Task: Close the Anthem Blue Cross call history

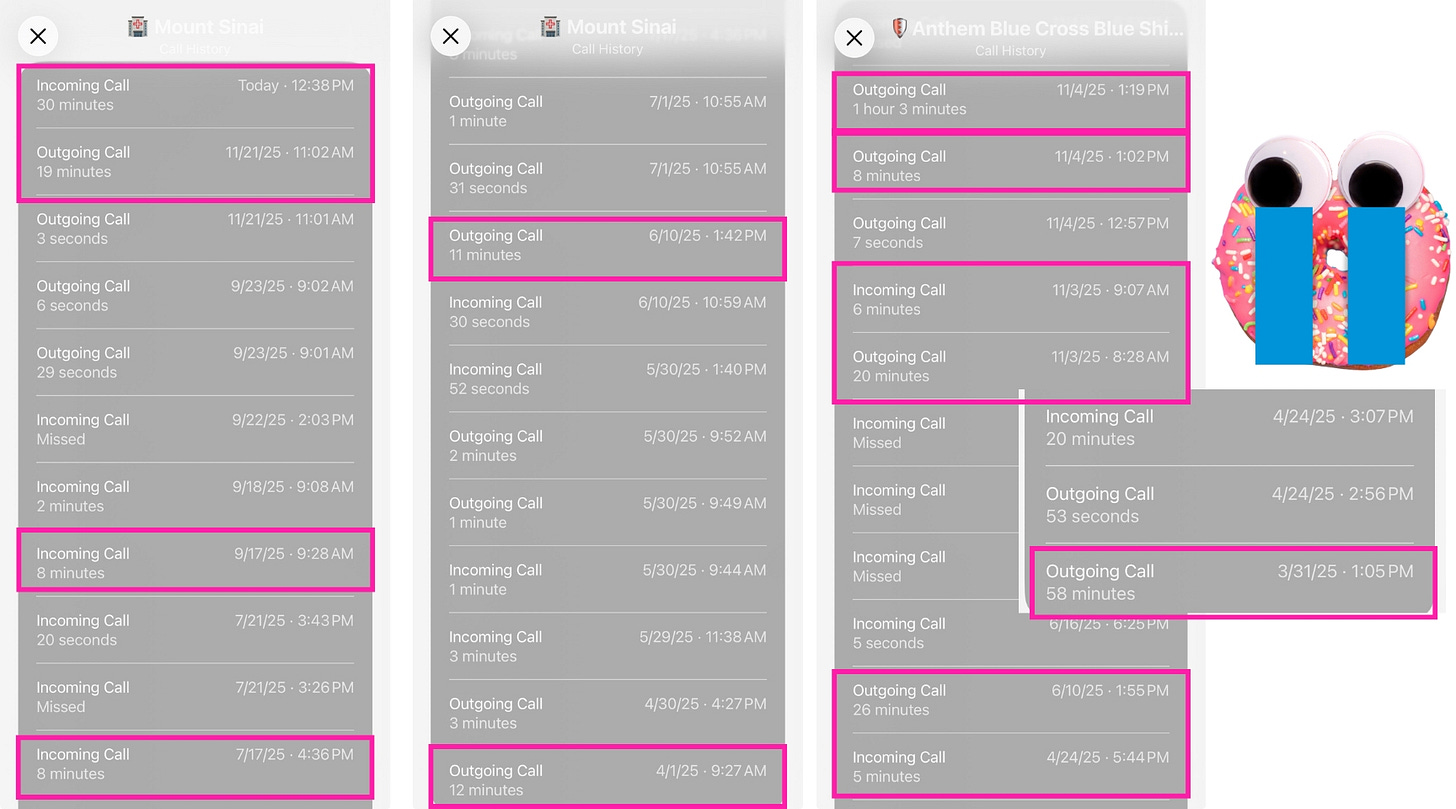Action: click(x=853, y=38)
